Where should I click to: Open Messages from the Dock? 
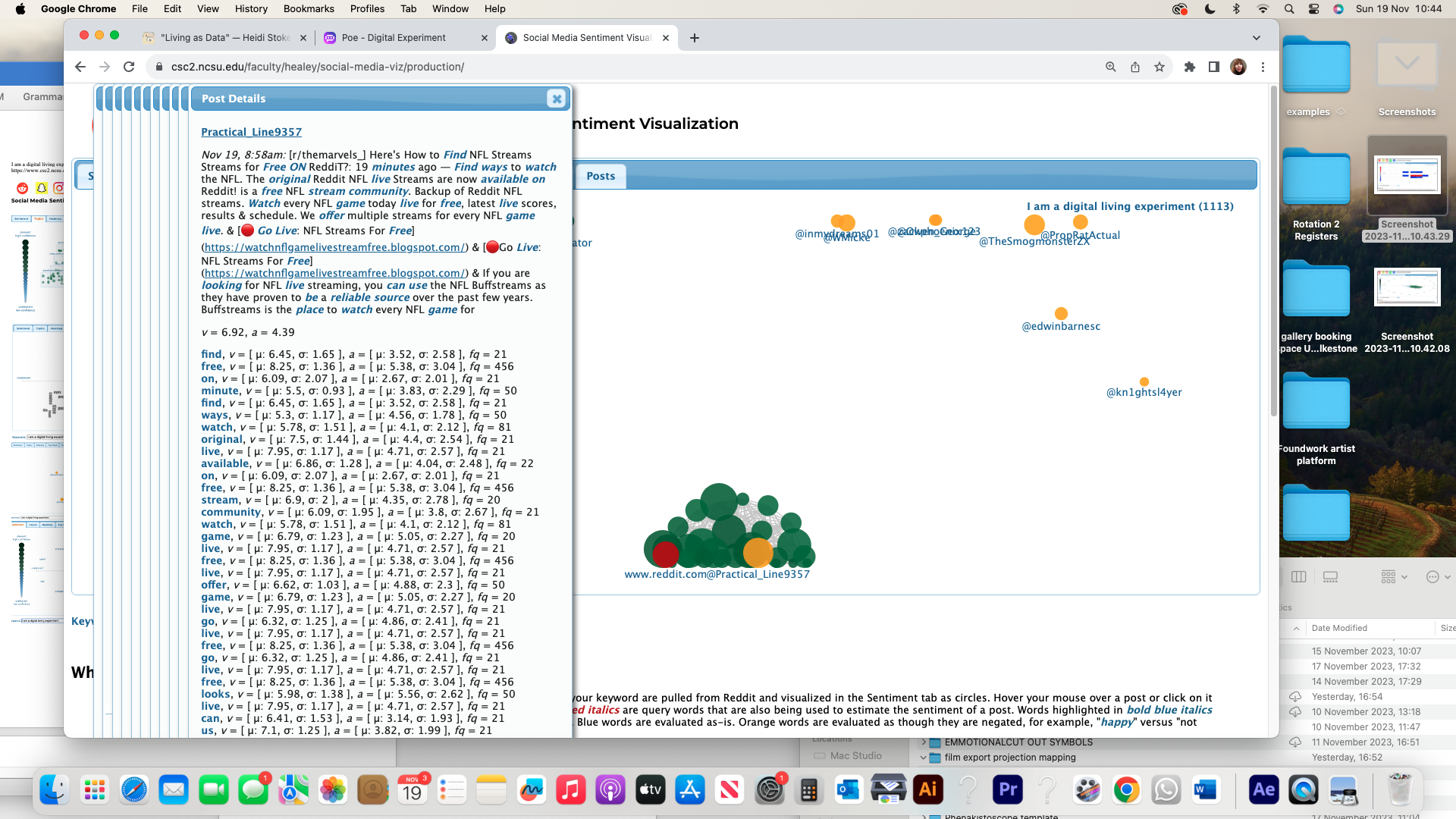pyautogui.click(x=253, y=789)
